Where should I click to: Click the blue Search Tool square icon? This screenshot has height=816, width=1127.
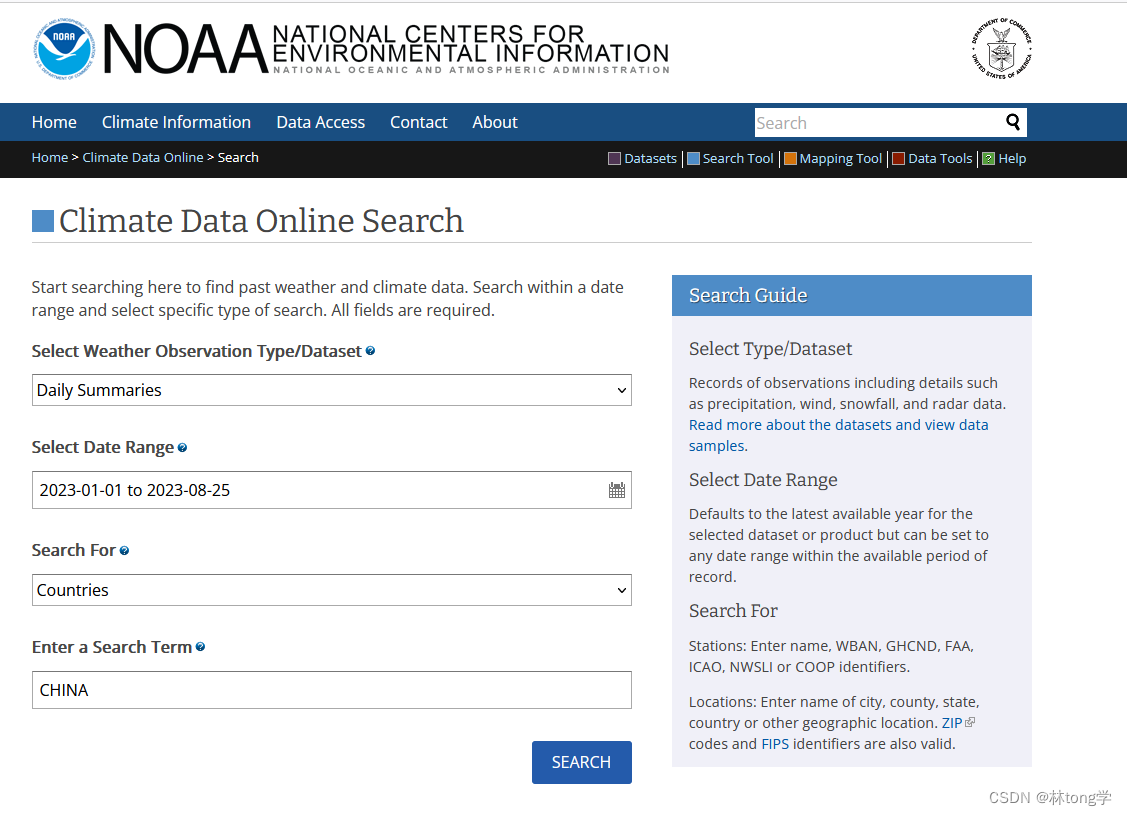click(694, 159)
